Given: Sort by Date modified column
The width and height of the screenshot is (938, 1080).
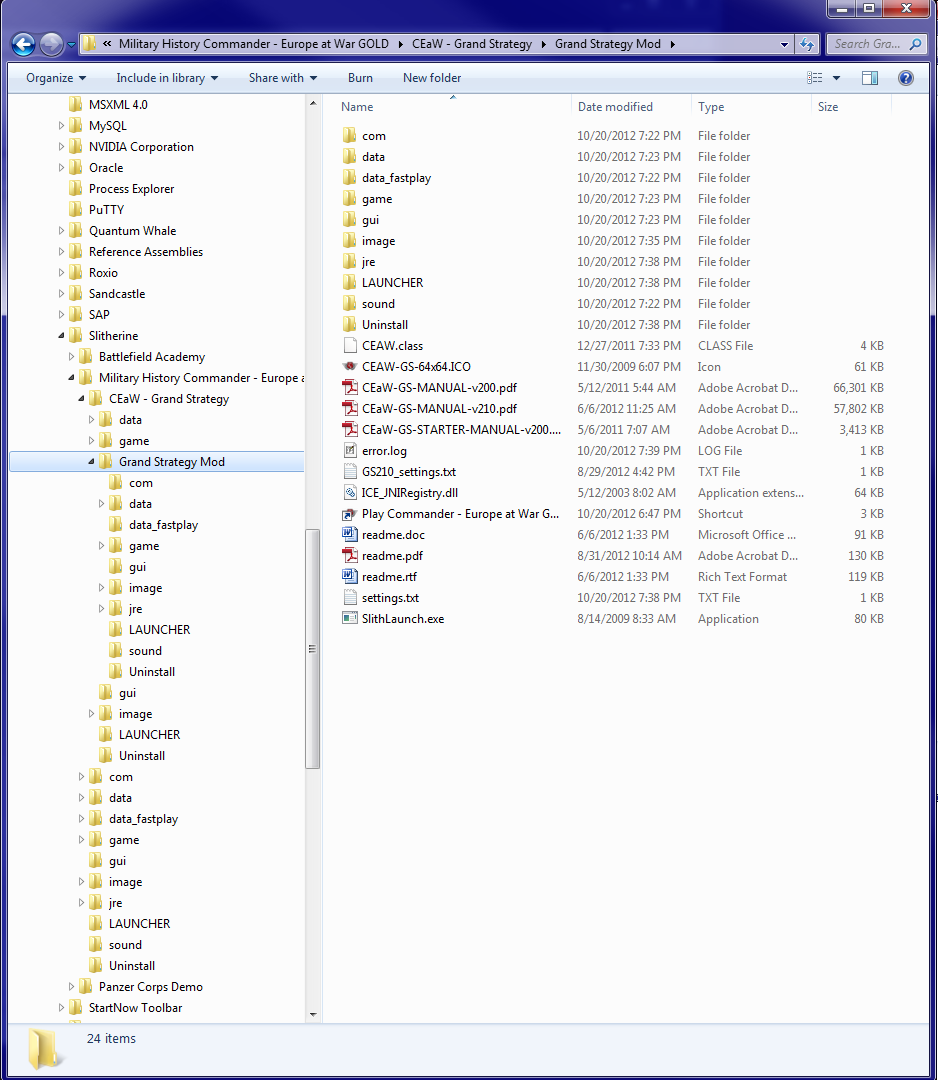Looking at the screenshot, I should click(615, 107).
